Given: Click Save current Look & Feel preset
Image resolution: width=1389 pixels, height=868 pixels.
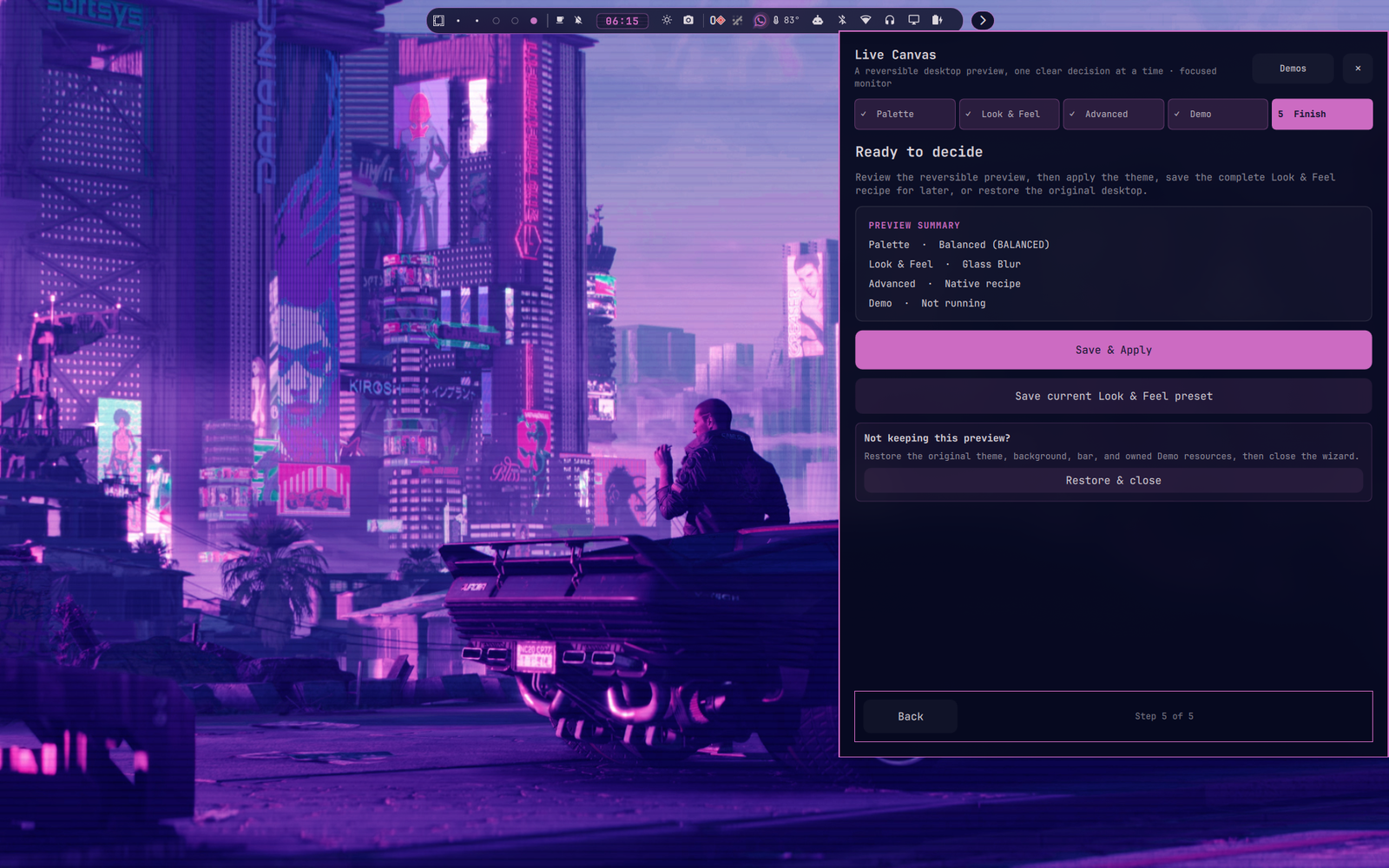Looking at the screenshot, I should [1114, 396].
